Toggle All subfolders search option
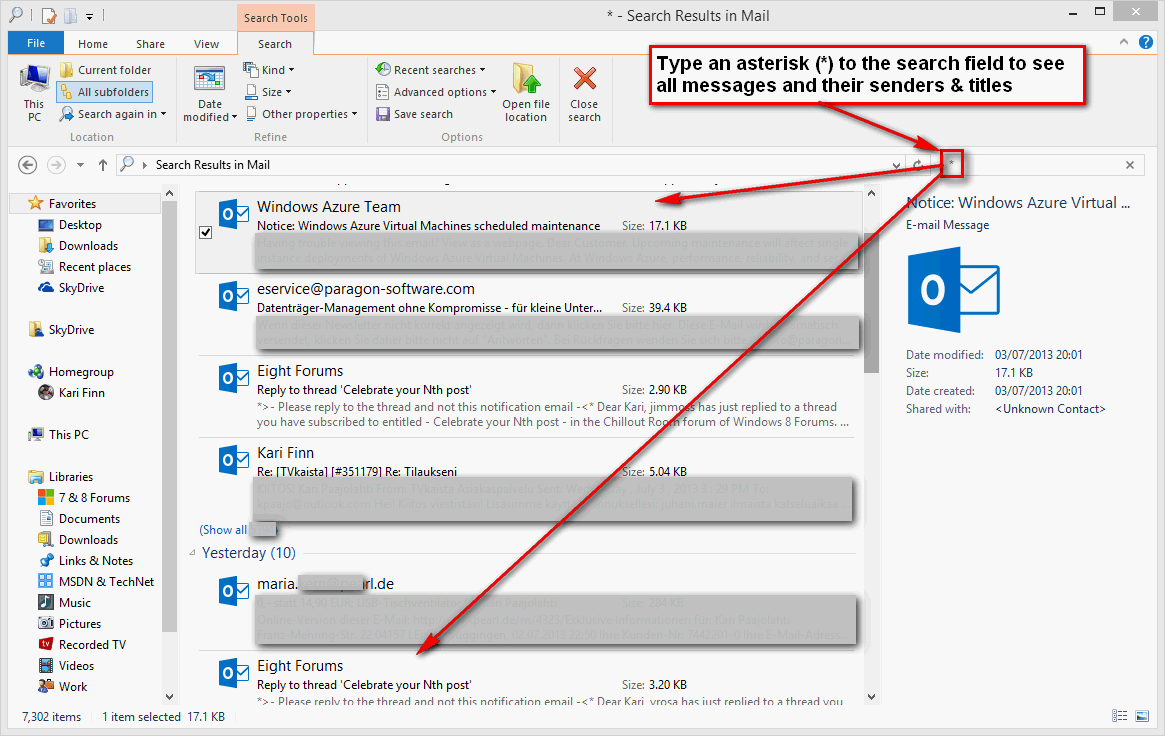This screenshot has width=1165, height=736. point(106,92)
